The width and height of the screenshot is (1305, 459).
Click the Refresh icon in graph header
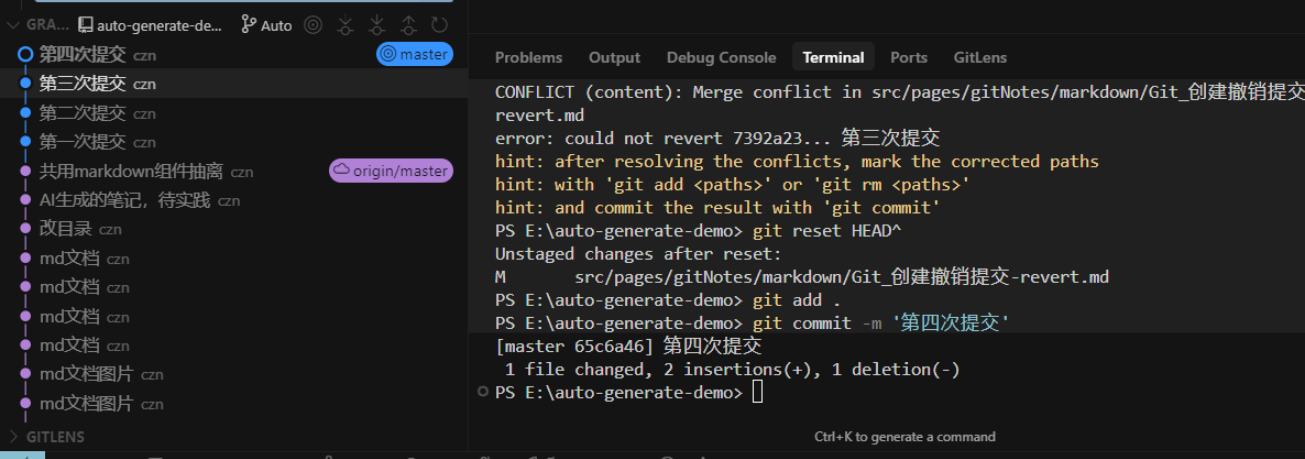point(439,25)
